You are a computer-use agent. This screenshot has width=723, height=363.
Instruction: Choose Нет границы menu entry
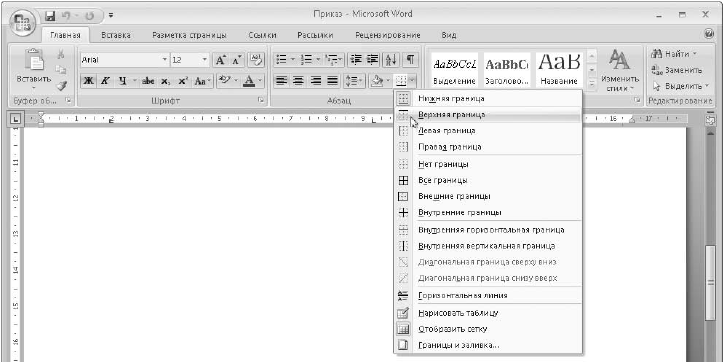(x=488, y=164)
